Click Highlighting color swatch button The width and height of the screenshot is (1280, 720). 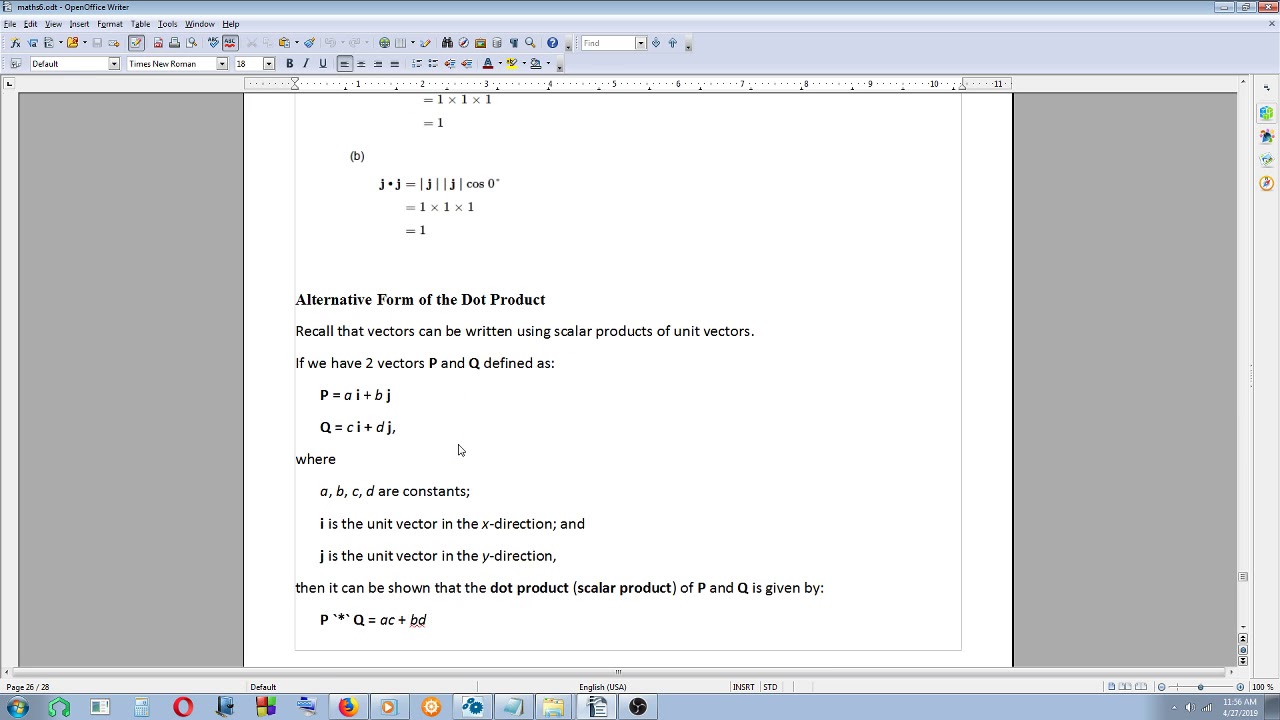512,64
